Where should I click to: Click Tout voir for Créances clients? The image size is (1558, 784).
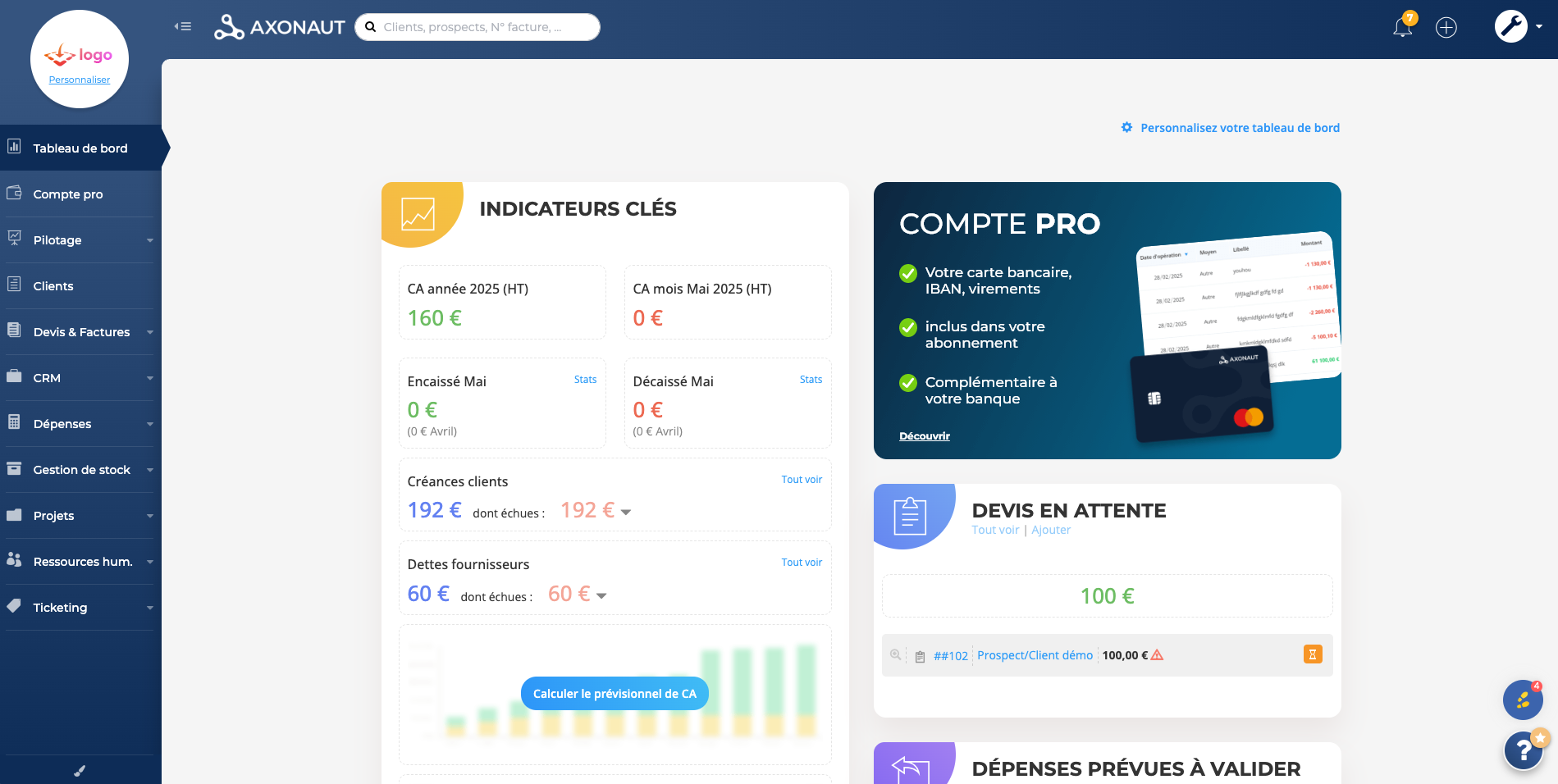[x=802, y=480]
